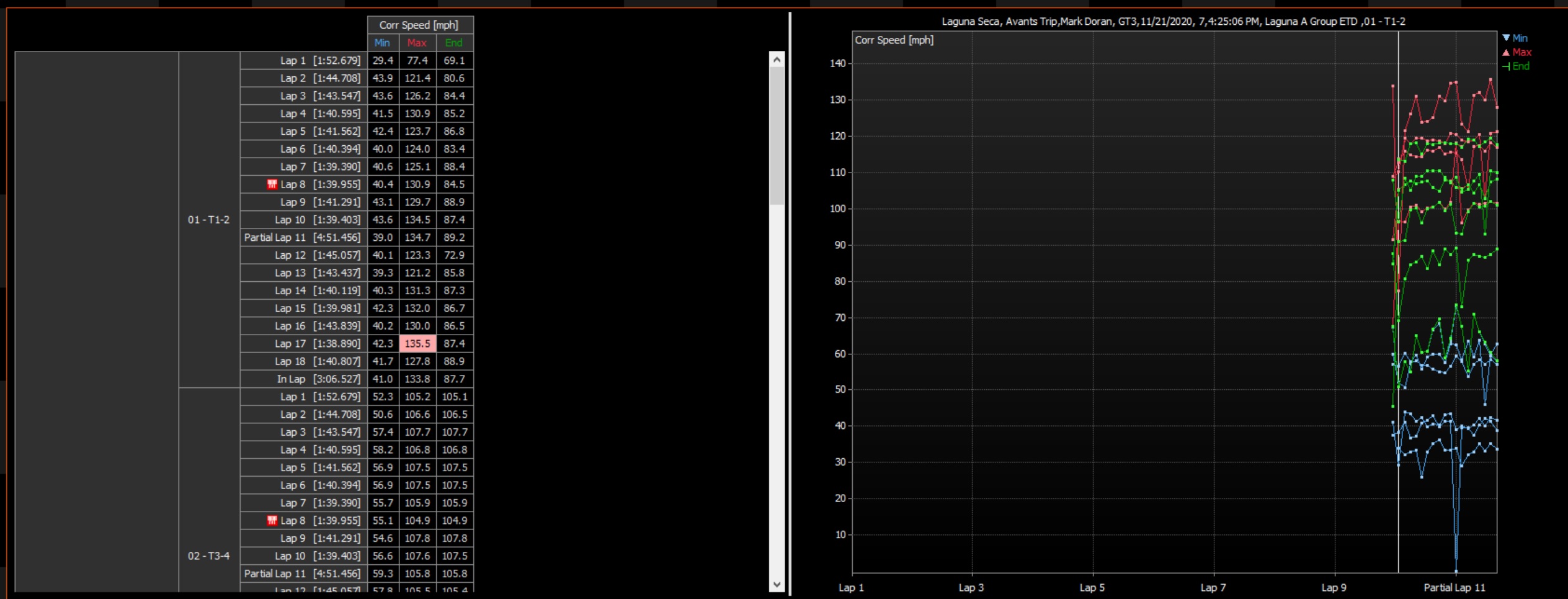Click max speed value 134.5 of Lap 10
1568x599 pixels.
point(417,220)
